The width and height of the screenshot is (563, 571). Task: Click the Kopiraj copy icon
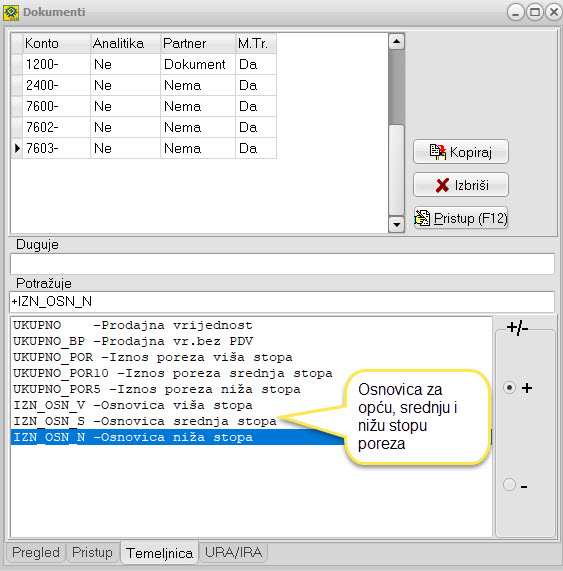pos(437,151)
